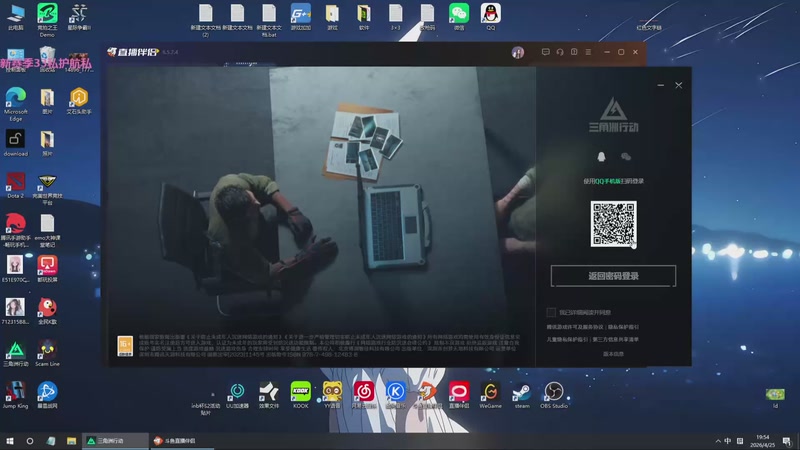This screenshot has width=800, height=450.
Task: Minimize the 三角洲行动 login window
Action: 661,85
